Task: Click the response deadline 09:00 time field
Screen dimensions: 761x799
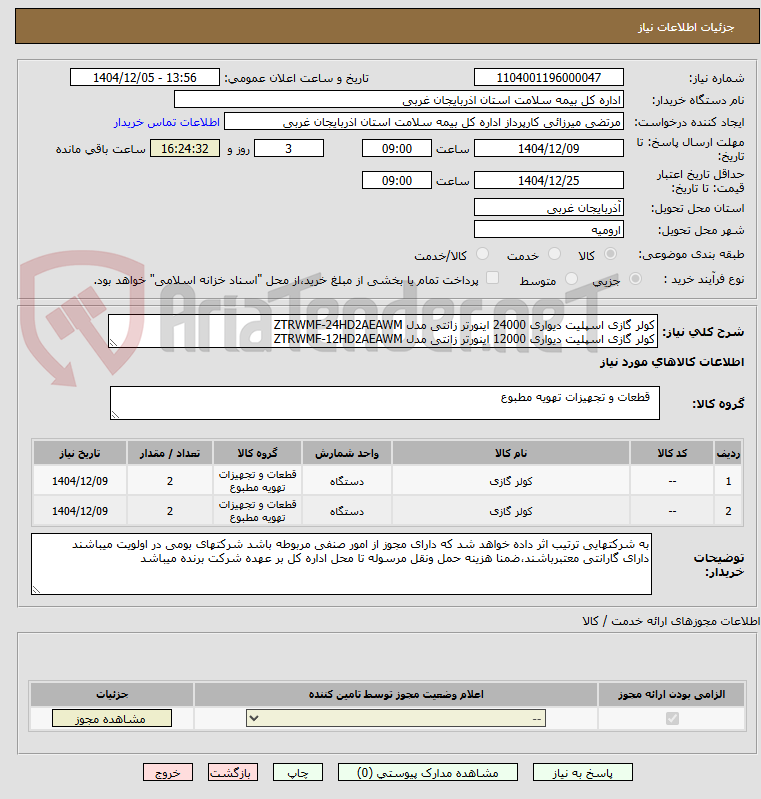Action: [397, 148]
